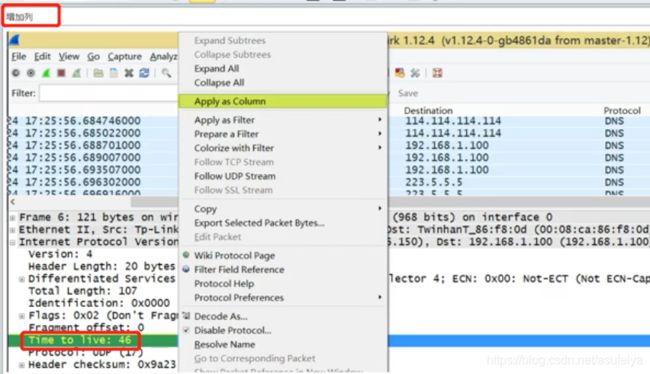Open Wireshark preferences toolbar icon
The width and height of the screenshot is (650, 374).
(x=415, y=73)
